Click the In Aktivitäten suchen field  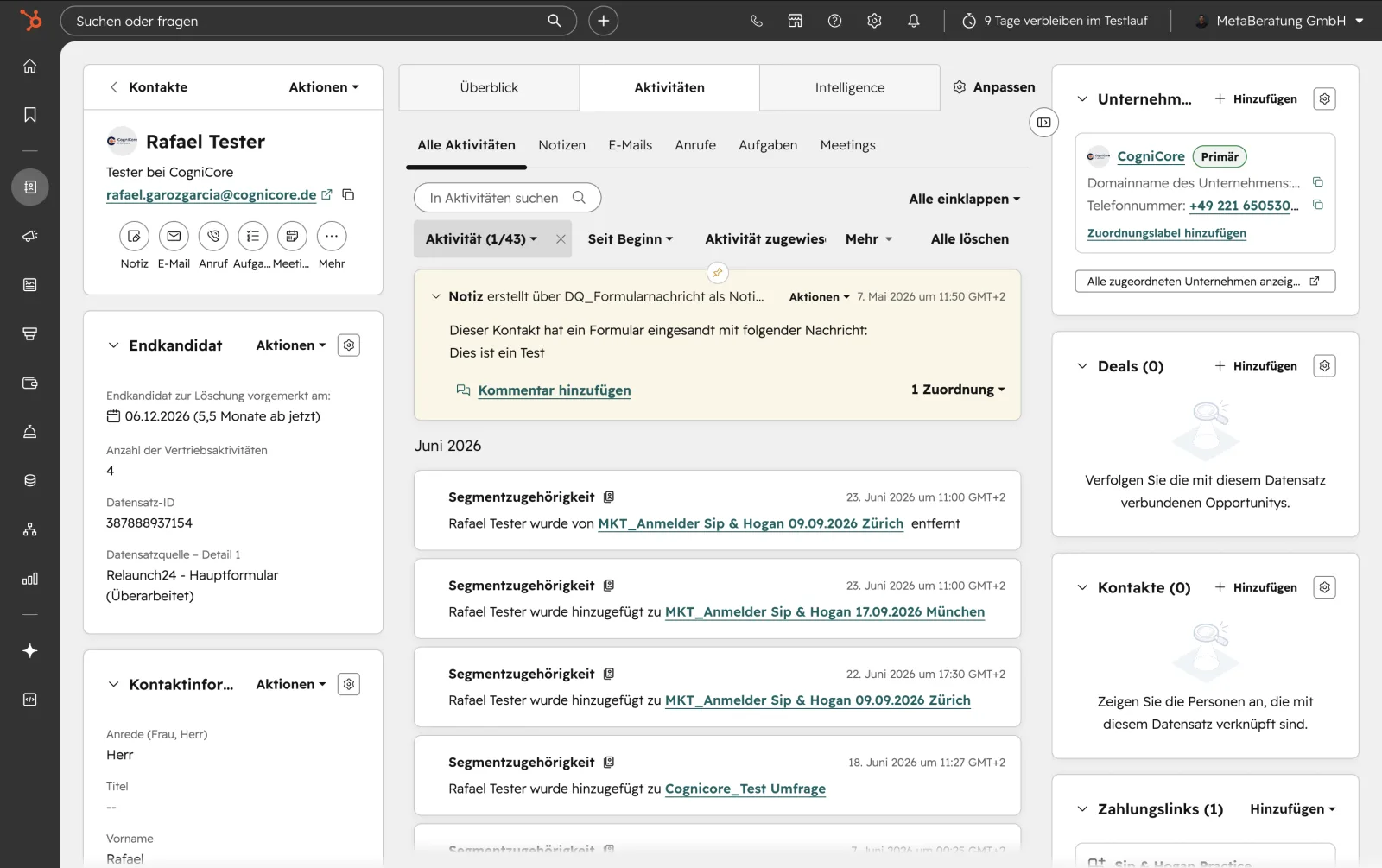[507, 198]
